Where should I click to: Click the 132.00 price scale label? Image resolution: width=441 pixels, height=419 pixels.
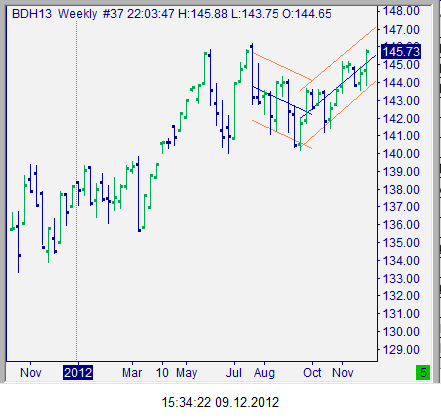point(401,296)
